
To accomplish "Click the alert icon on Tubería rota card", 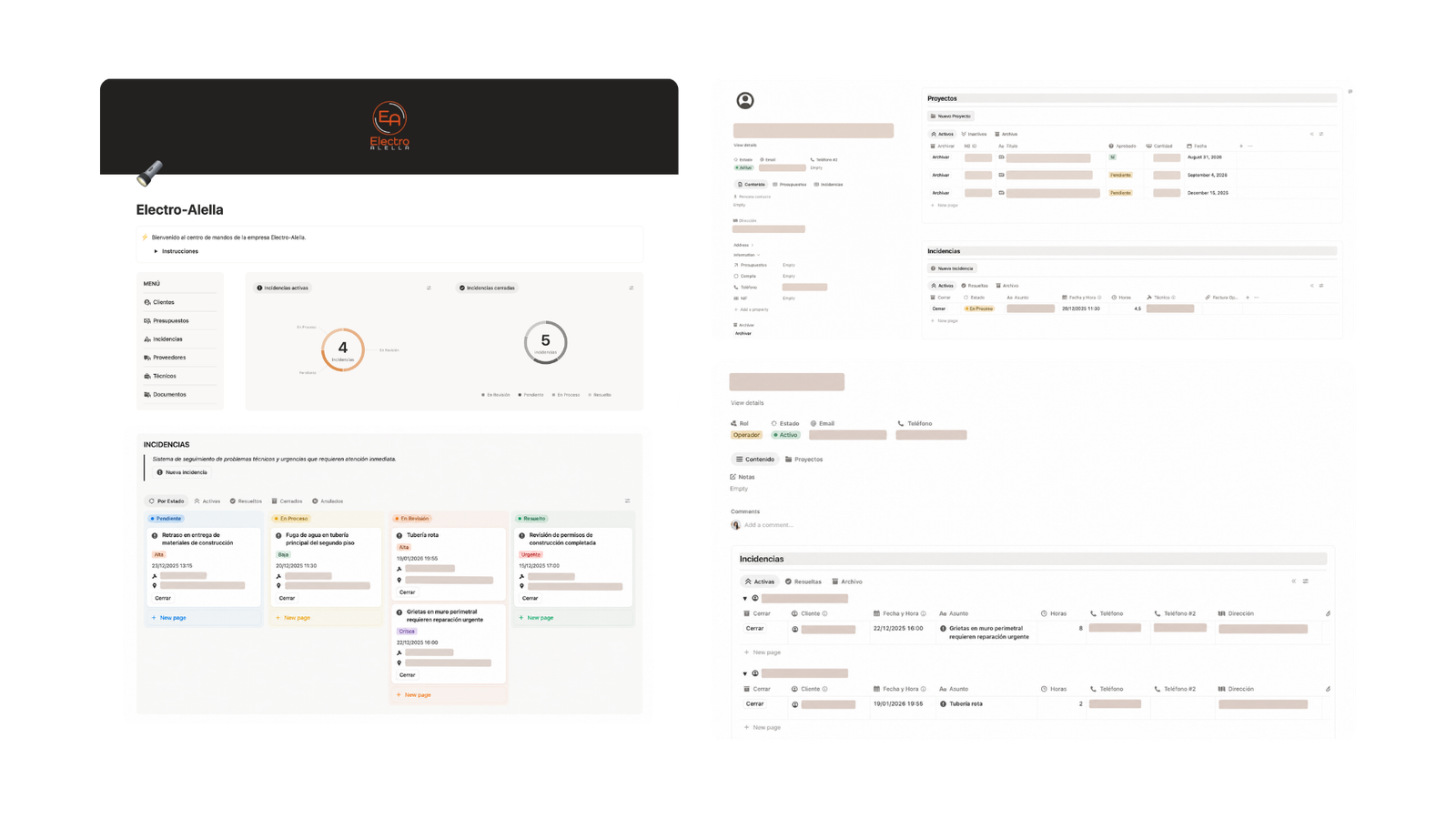I will [399, 535].
